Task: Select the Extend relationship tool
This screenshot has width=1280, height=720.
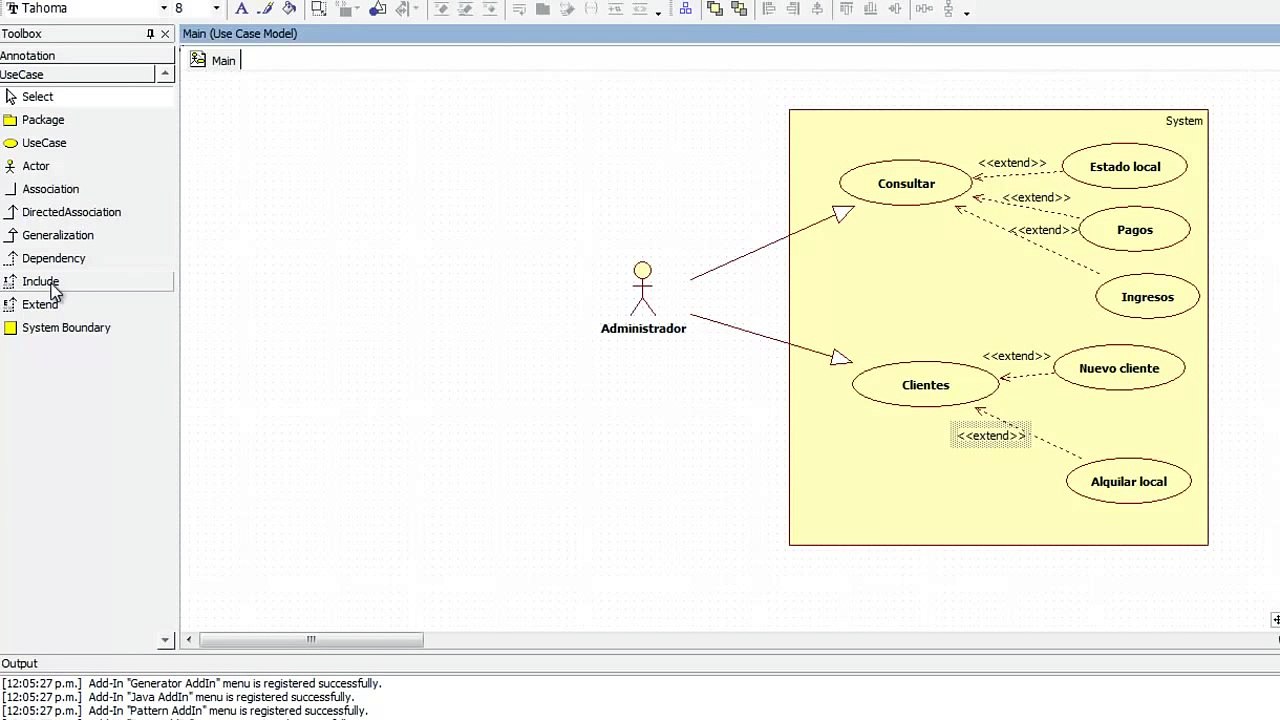Action: 87,304
